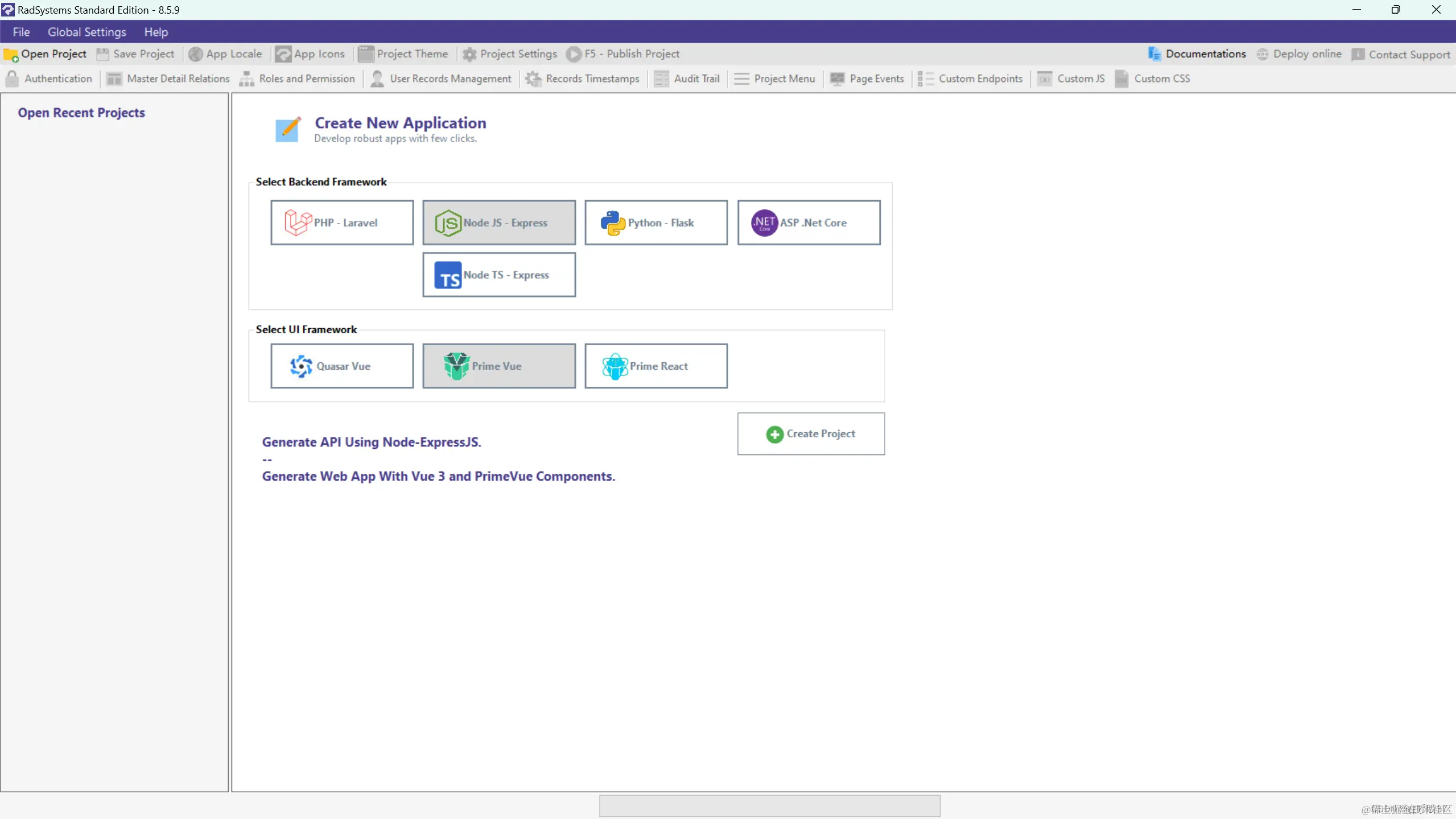1456x819 pixels.
Task: Open User Records Management
Action: point(449,78)
